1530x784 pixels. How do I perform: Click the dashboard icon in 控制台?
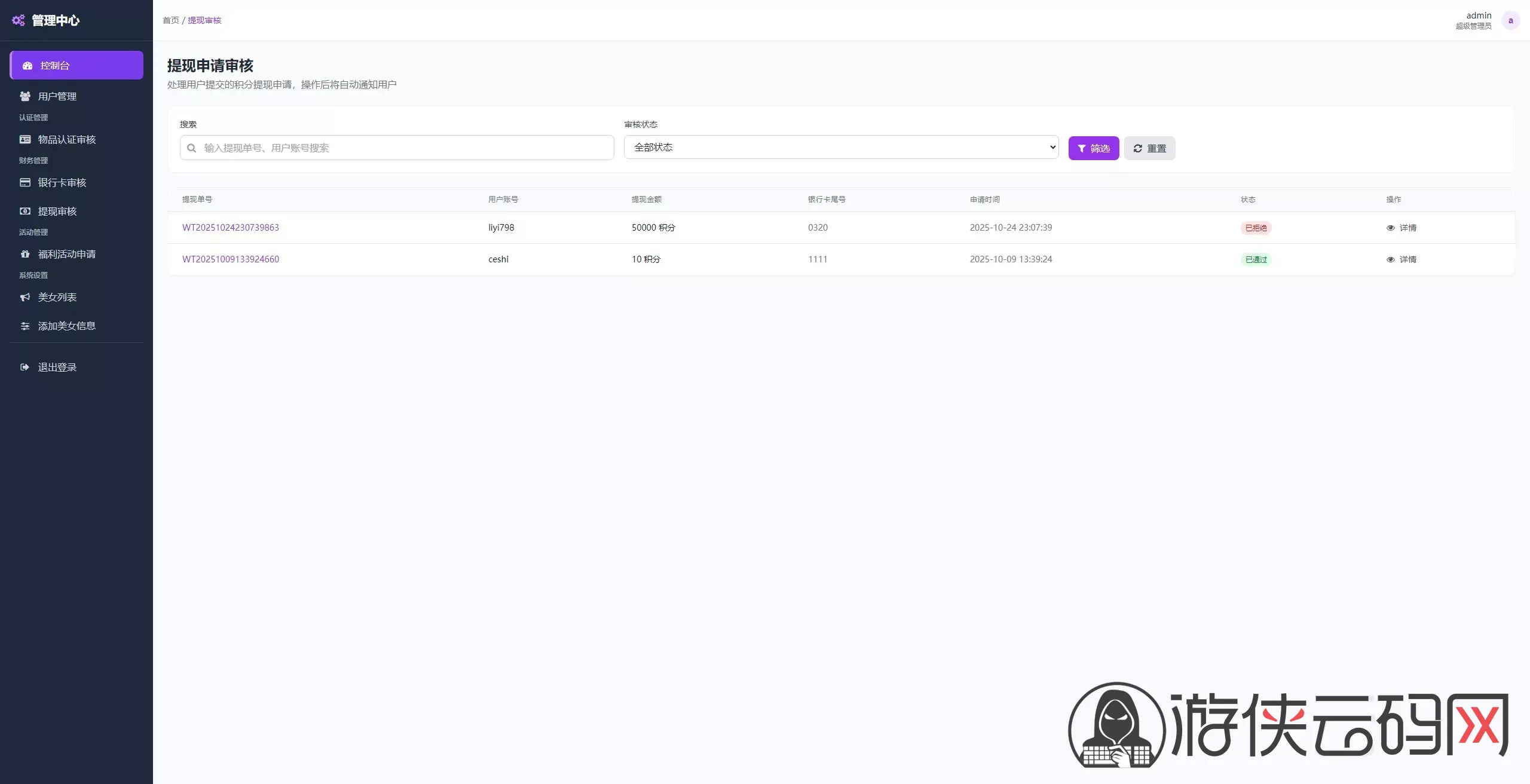[x=27, y=66]
